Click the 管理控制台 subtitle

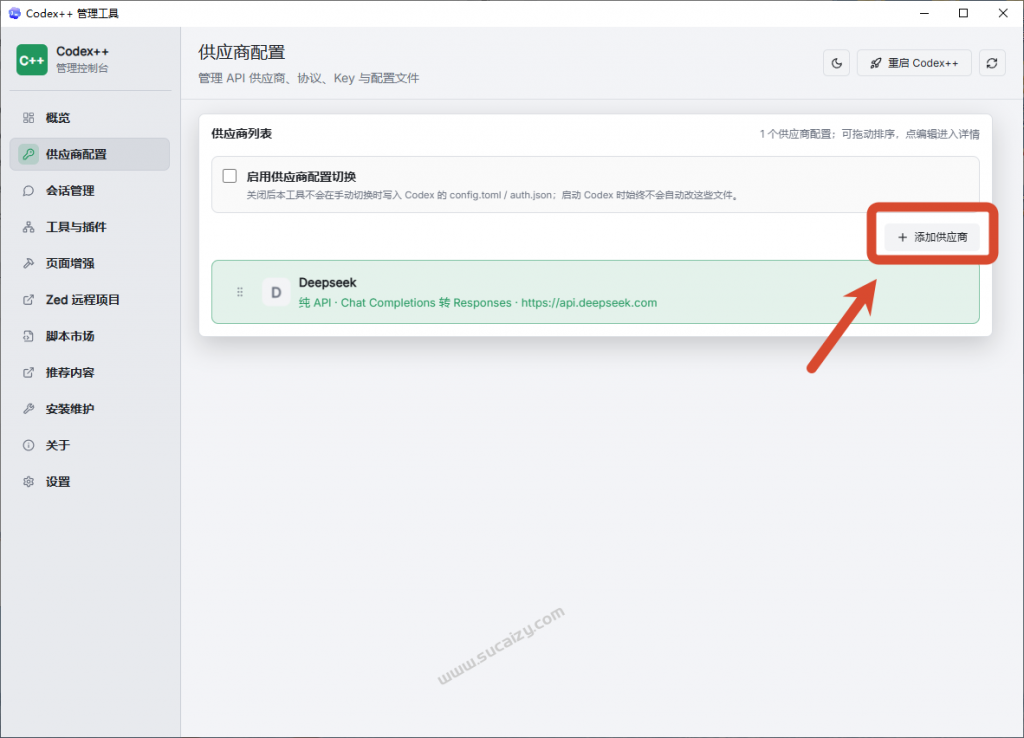coord(82,69)
